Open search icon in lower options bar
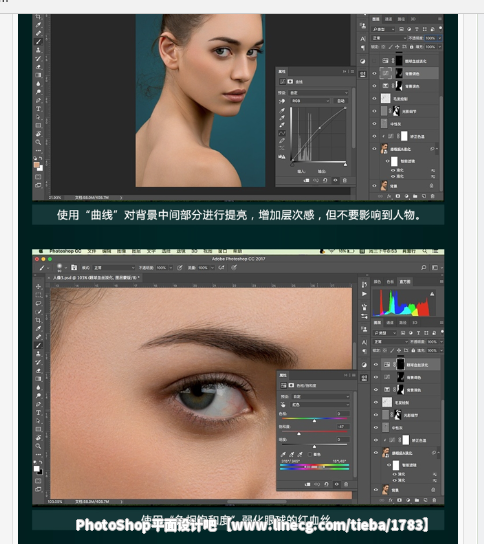Viewport: 484px width, 544px height. [x=424, y=267]
